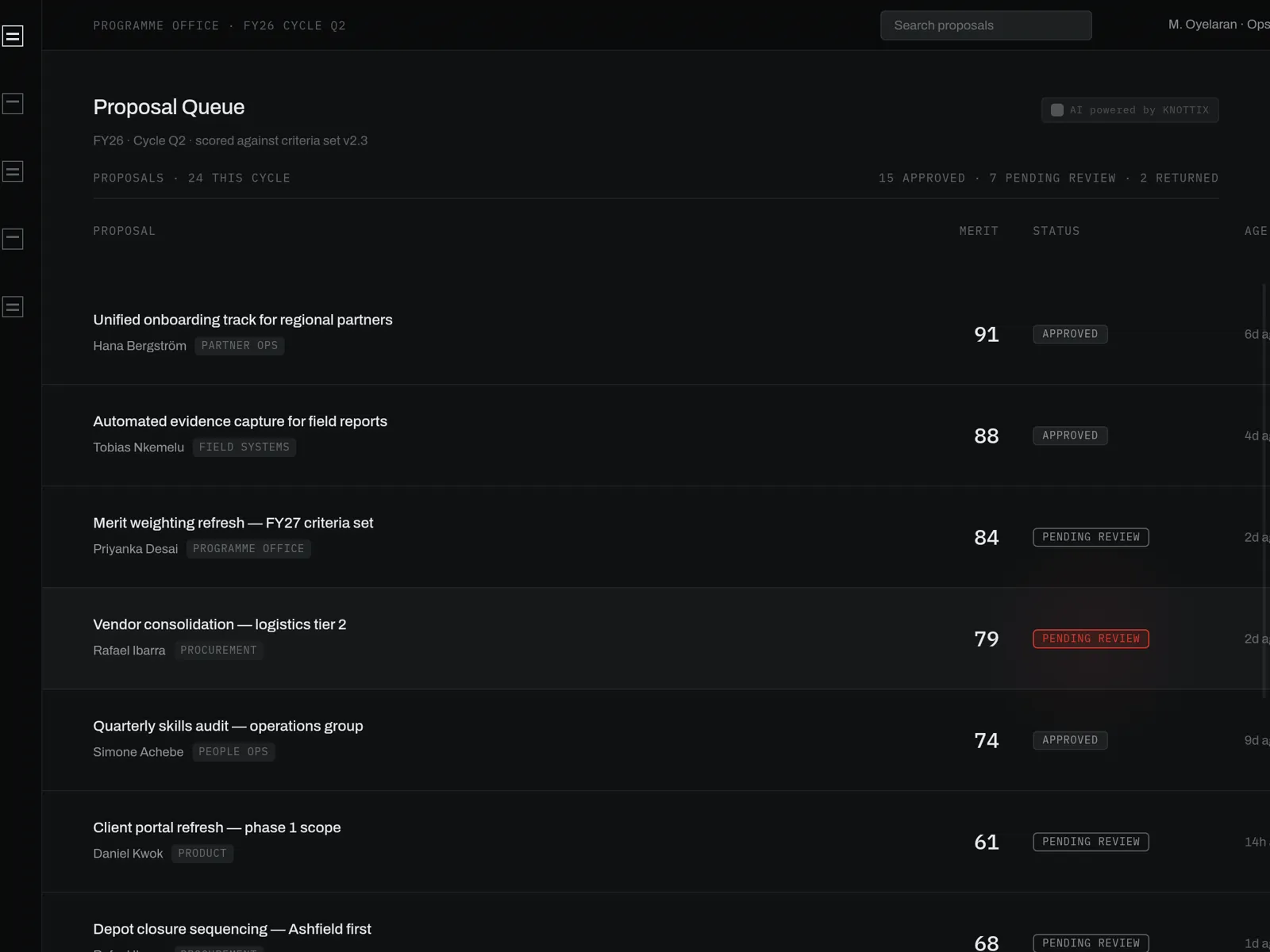This screenshot has height=952, width=1270.
Task: Click the 2 RETURNED summary count
Action: click(1180, 178)
